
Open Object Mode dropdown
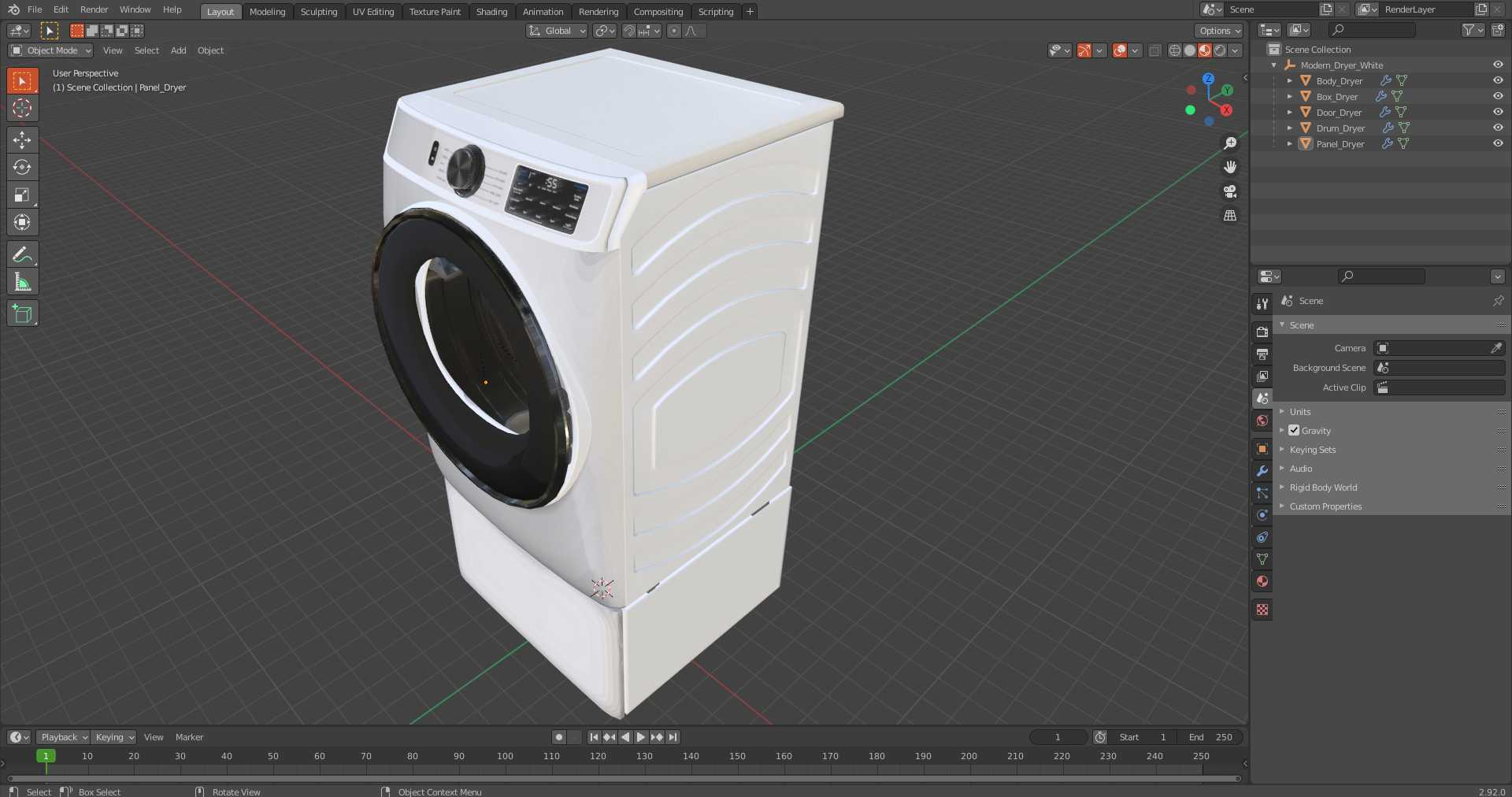click(50, 50)
